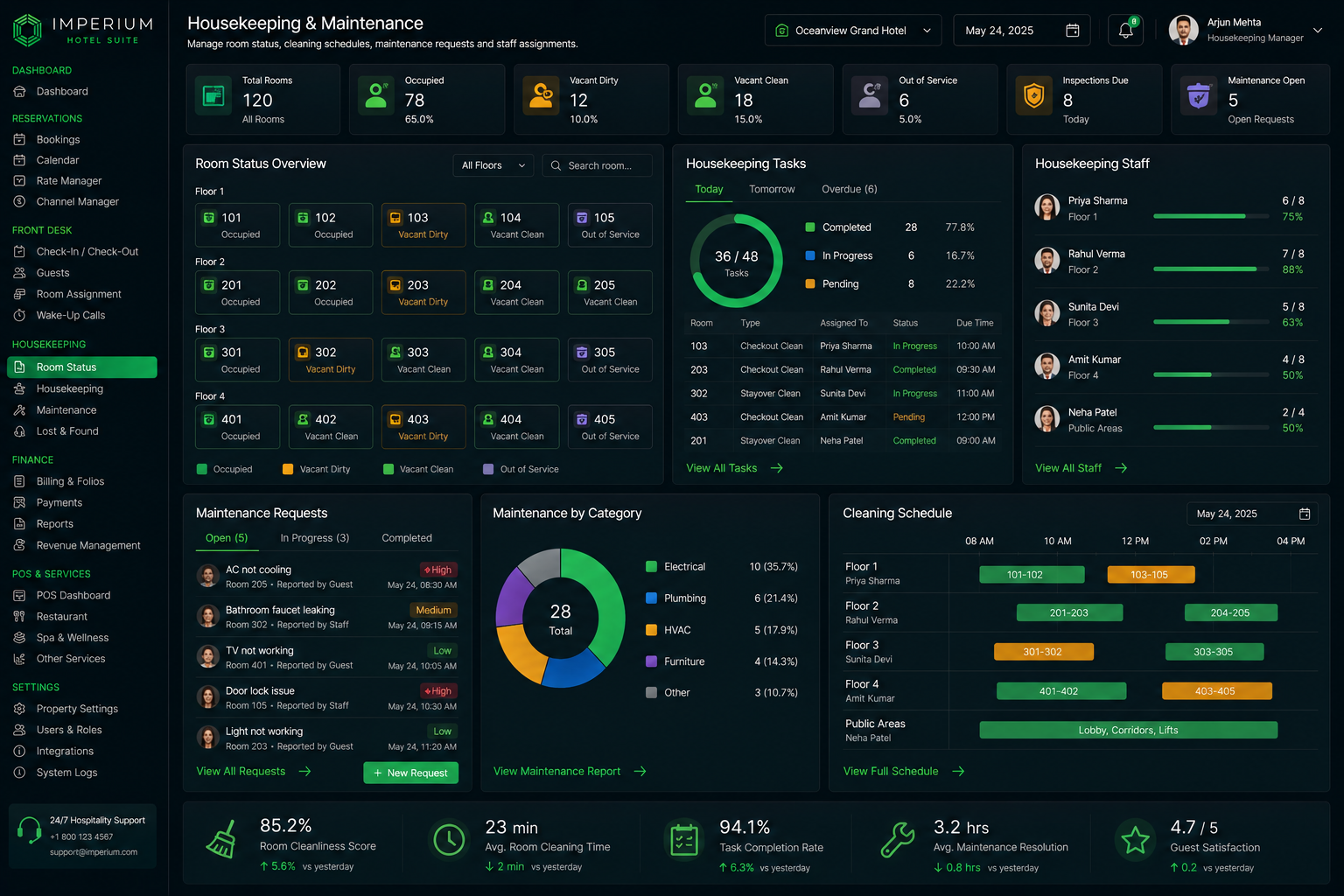Click the Inspections Due shield icon
The height and width of the screenshot is (896, 1344).
pos(1034,96)
